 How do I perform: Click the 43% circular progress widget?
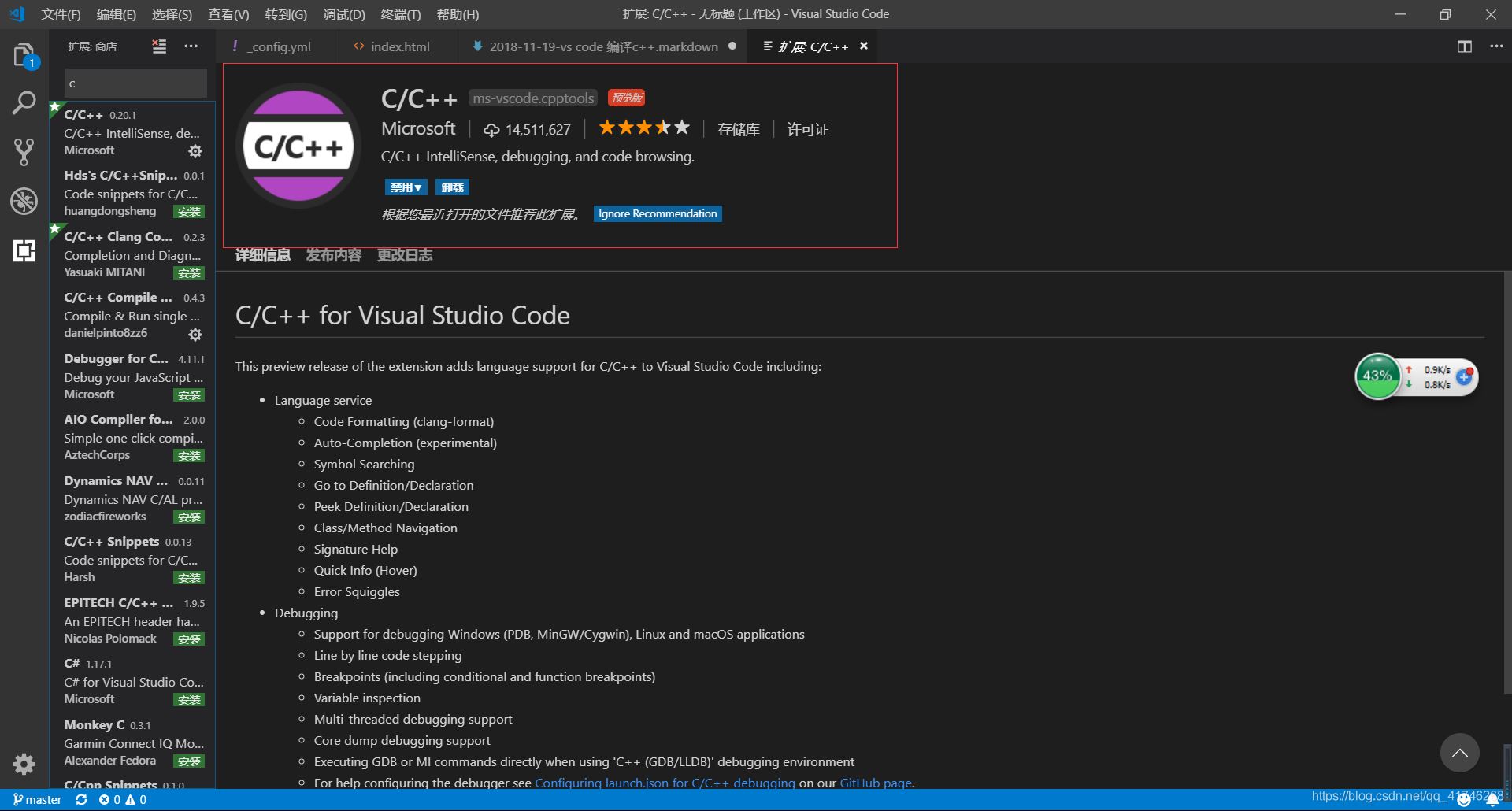pos(1377,376)
